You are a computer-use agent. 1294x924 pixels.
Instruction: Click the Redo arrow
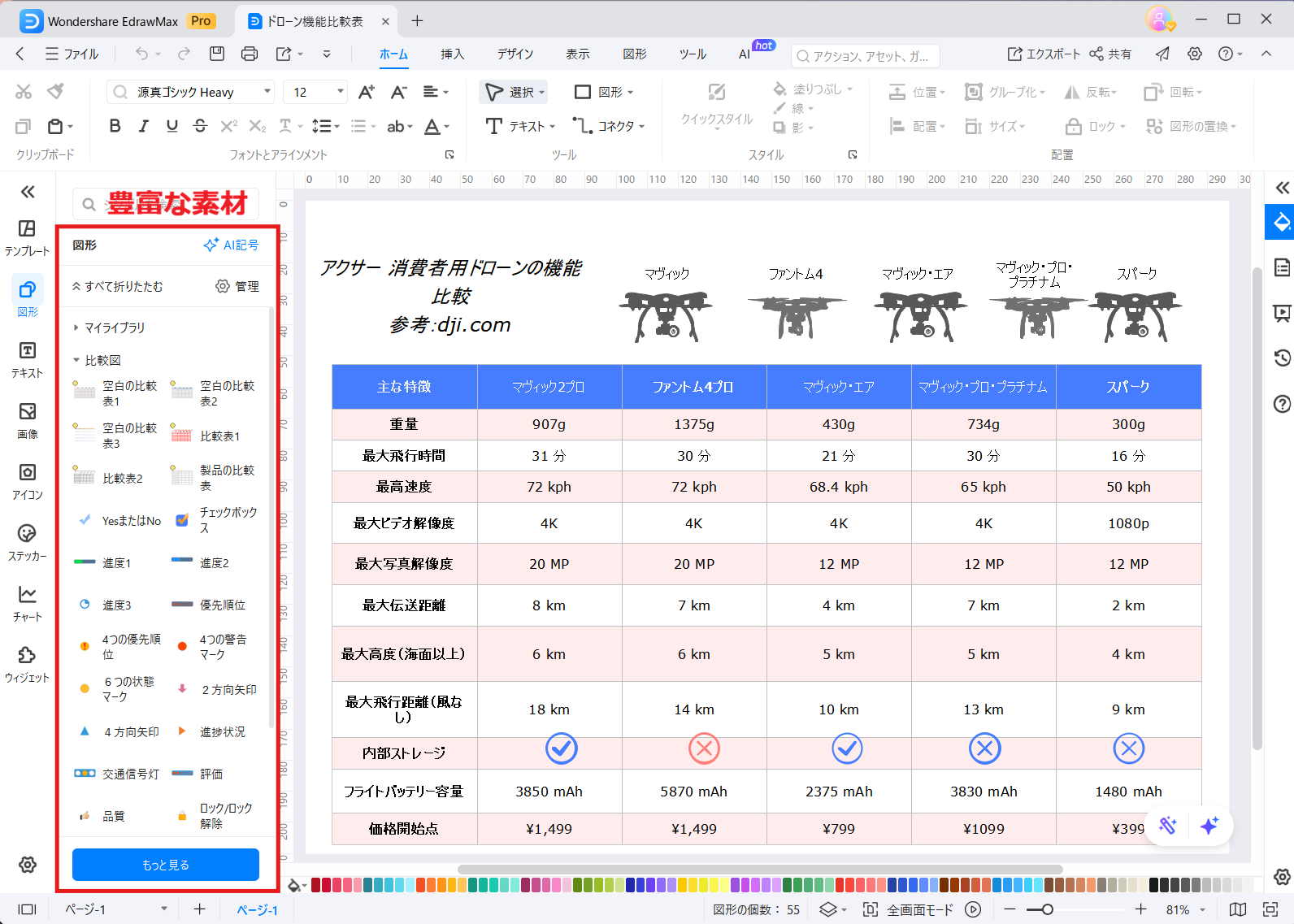185,54
